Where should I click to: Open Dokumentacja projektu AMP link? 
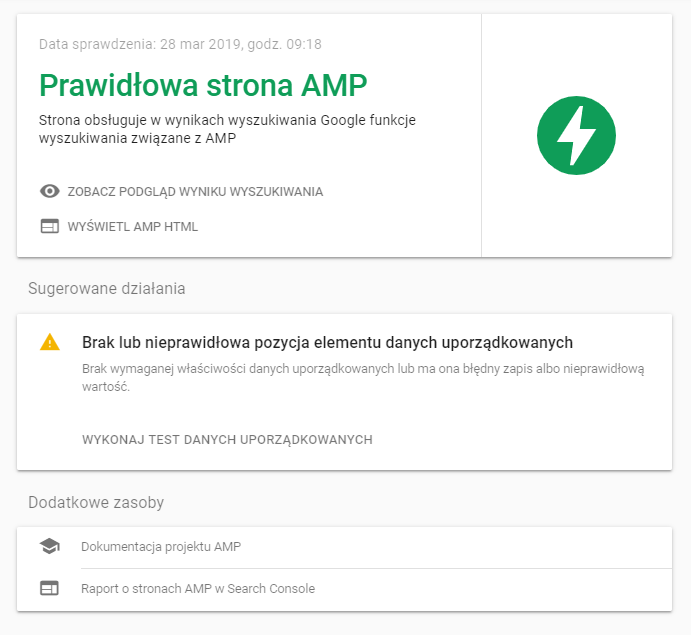[161, 546]
